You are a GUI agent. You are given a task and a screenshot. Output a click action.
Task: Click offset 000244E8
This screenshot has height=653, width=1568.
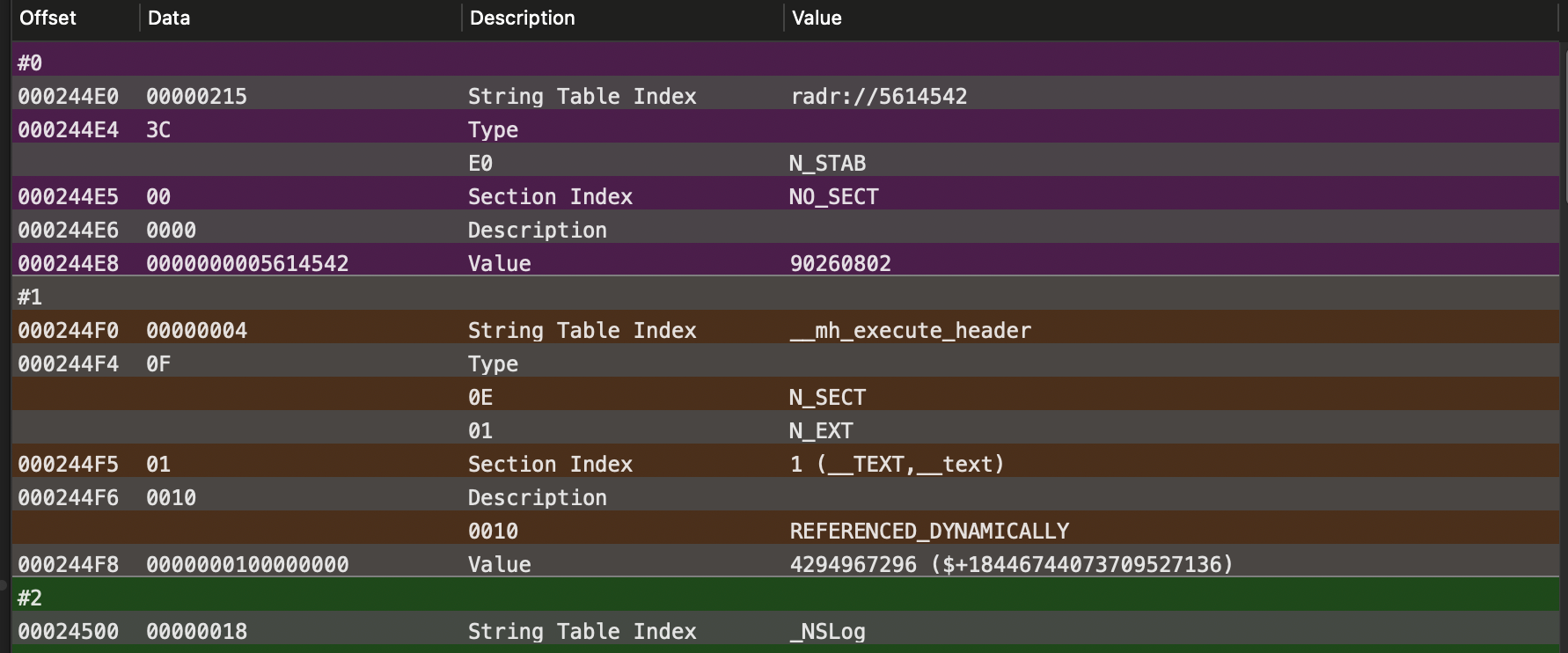point(69,264)
